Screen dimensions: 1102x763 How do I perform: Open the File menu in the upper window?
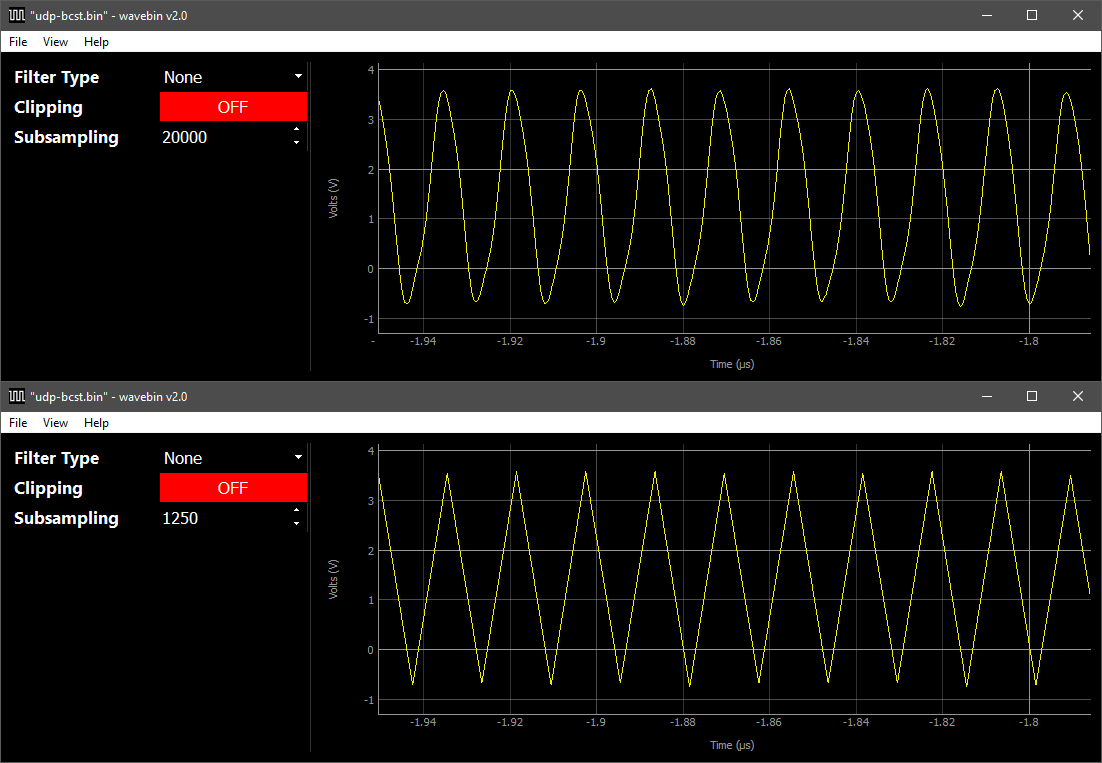[18, 42]
